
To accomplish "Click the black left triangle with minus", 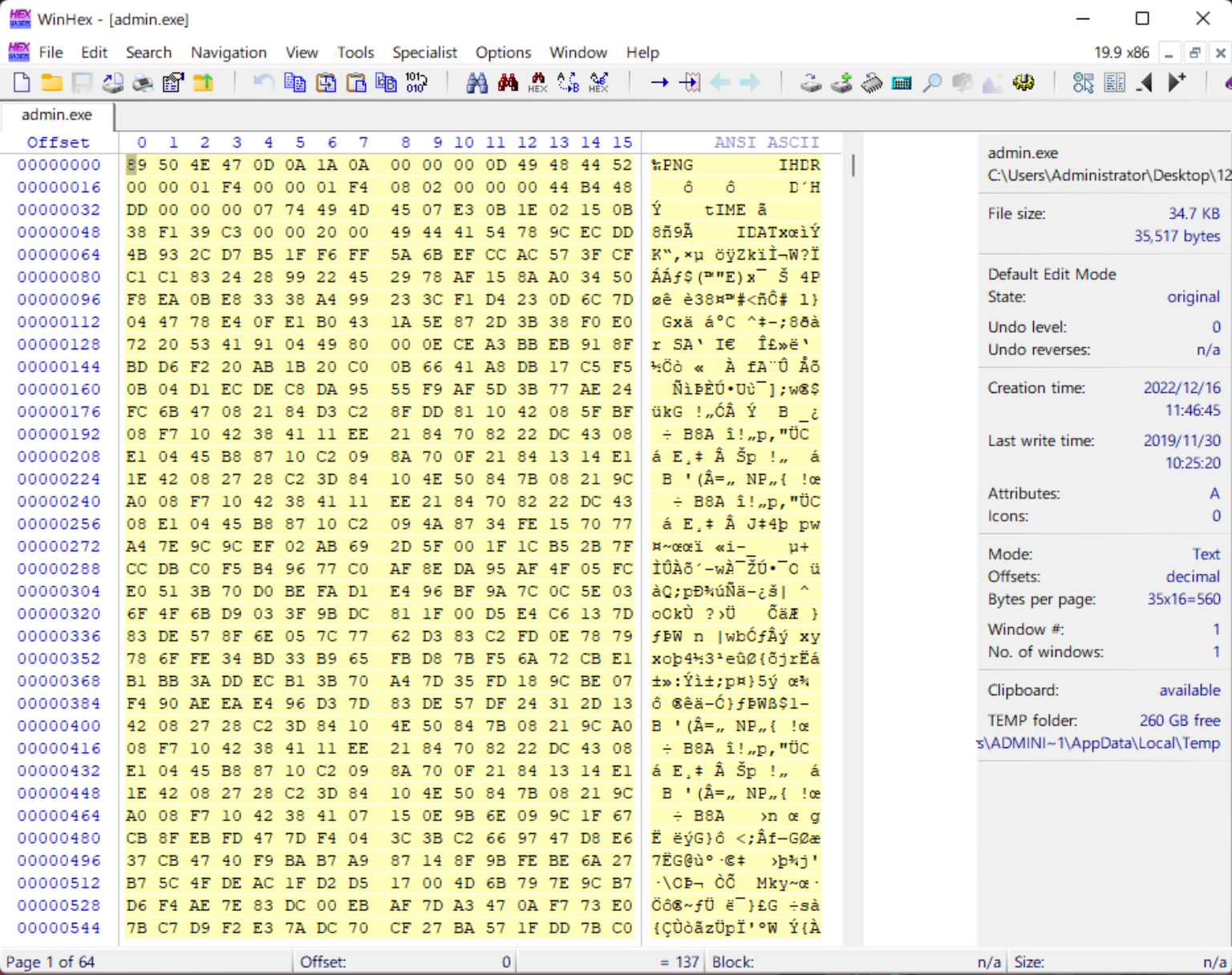I will (1145, 82).
